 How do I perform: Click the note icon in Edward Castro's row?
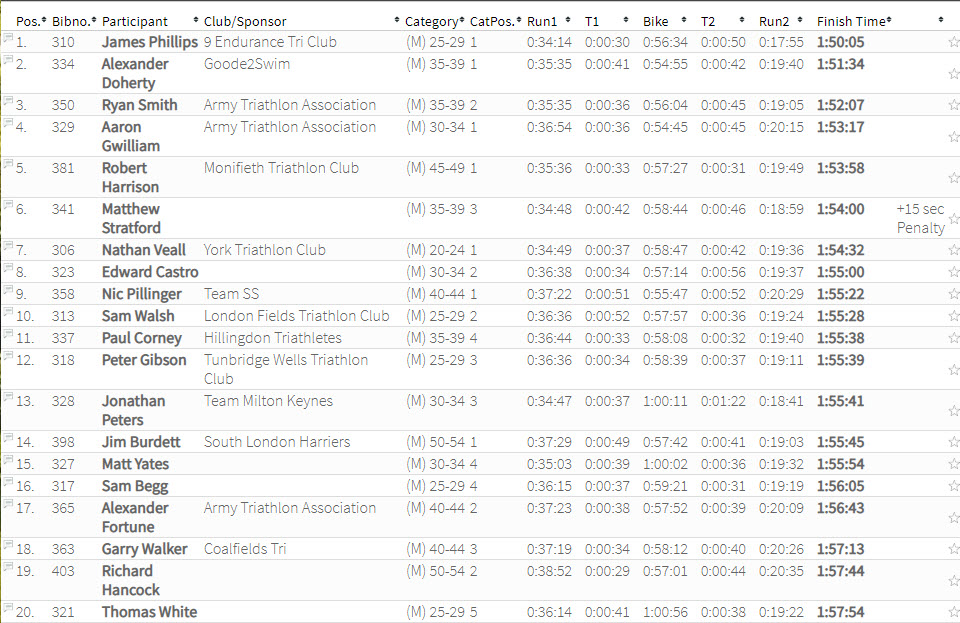(x=8, y=267)
